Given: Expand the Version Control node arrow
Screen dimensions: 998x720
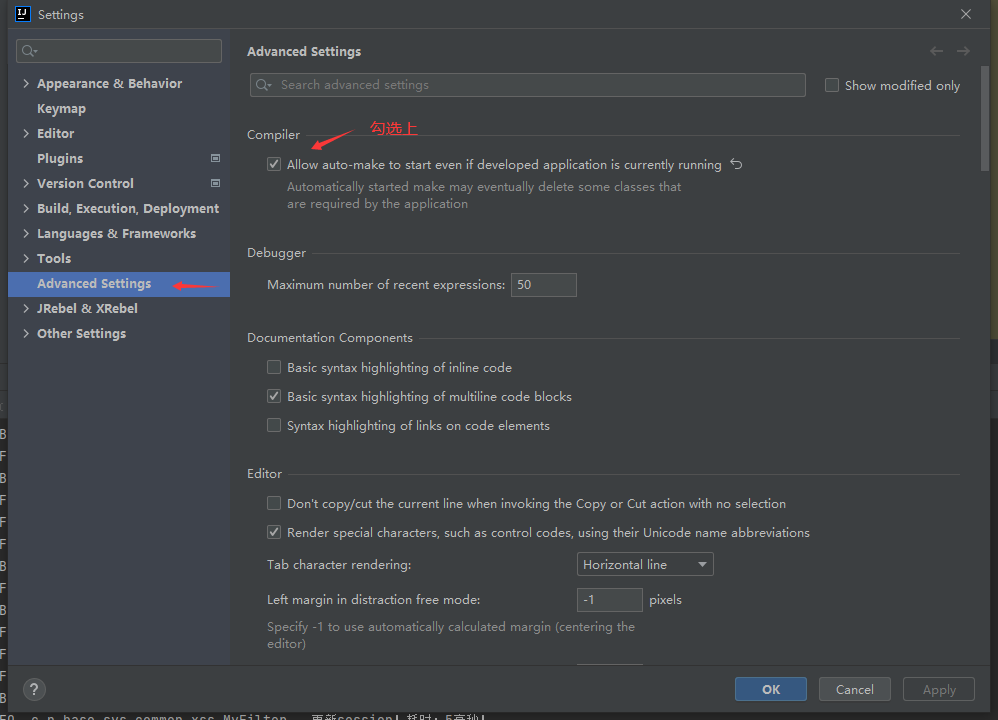Looking at the screenshot, I should 26,183.
